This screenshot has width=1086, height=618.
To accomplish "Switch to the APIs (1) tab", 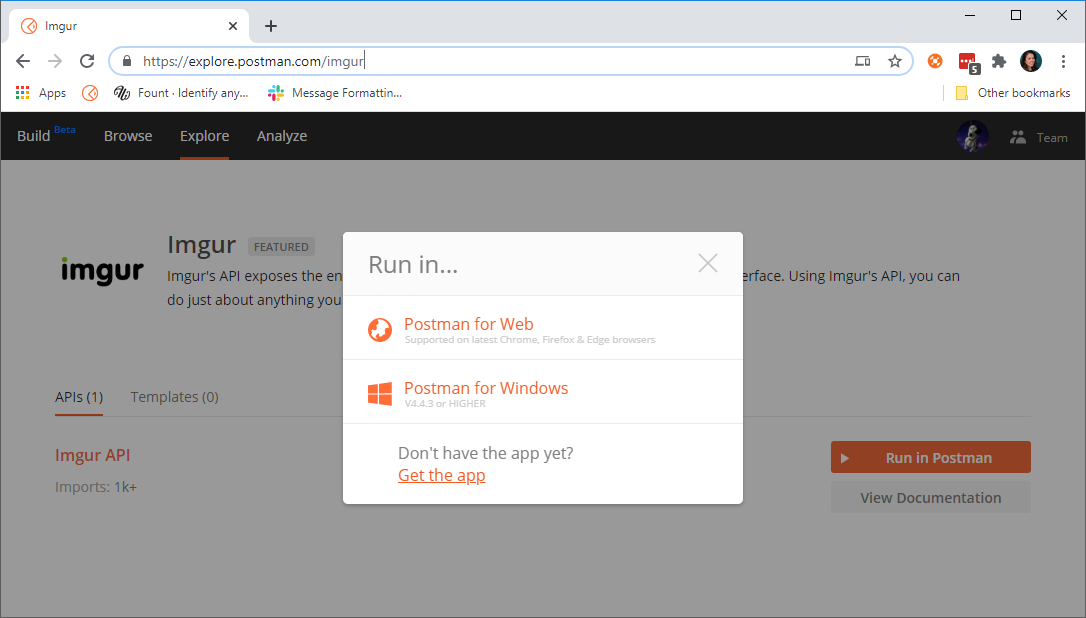I will [79, 398].
